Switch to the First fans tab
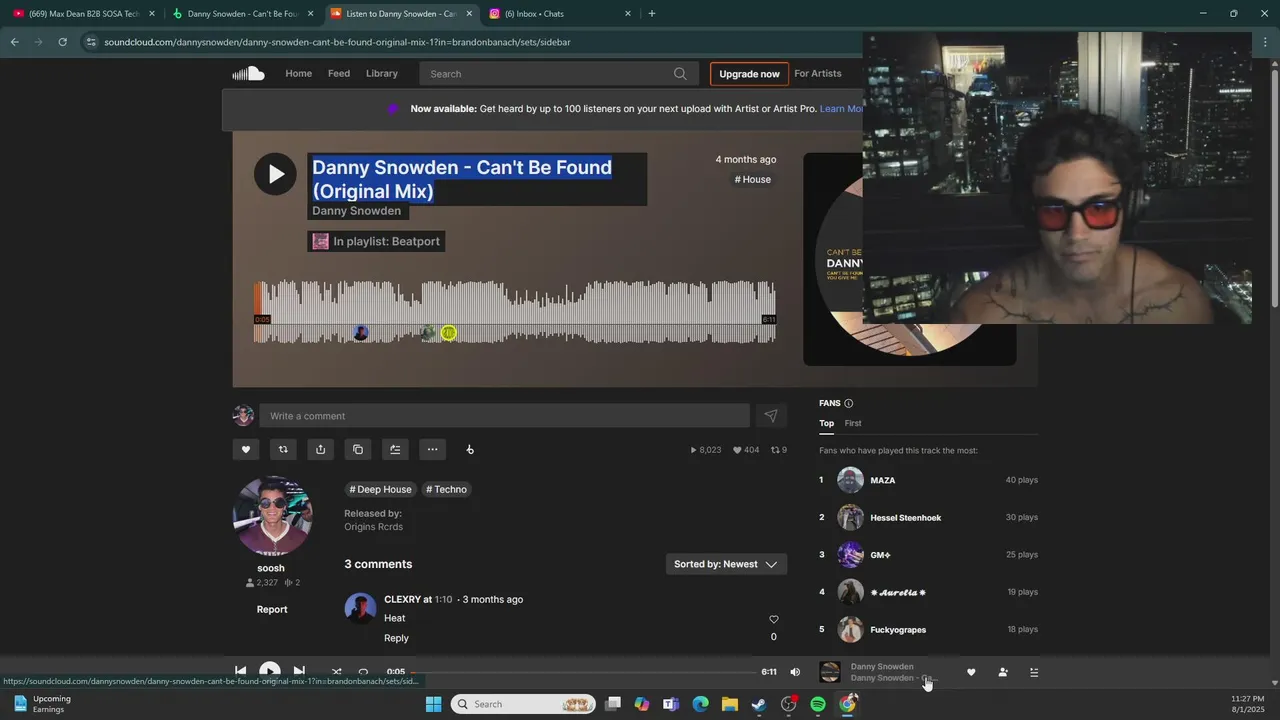 pyautogui.click(x=853, y=423)
